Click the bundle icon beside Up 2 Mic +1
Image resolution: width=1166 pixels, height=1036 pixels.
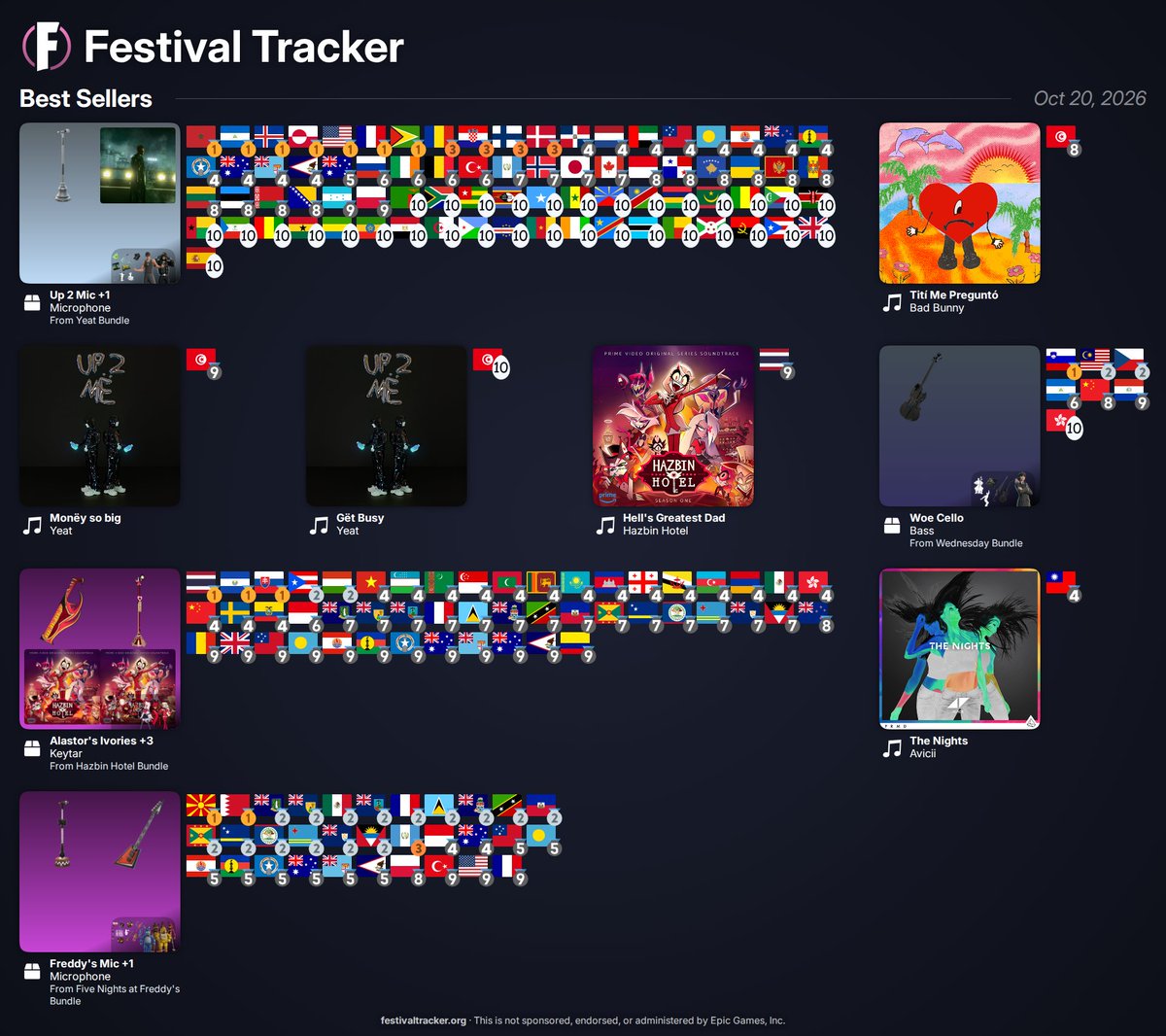32,303
